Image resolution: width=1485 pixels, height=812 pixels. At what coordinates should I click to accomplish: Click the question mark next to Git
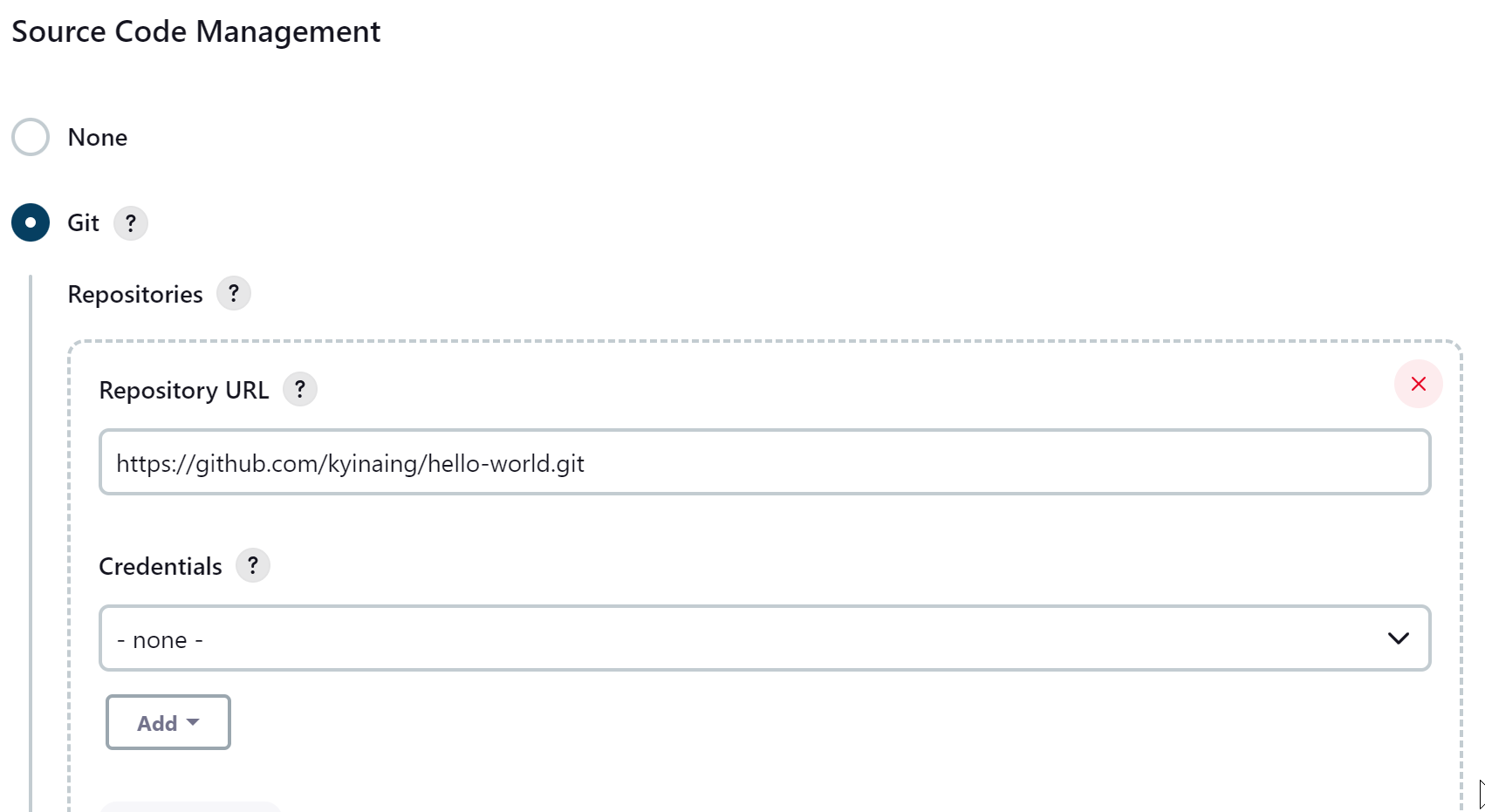(131, 222)
